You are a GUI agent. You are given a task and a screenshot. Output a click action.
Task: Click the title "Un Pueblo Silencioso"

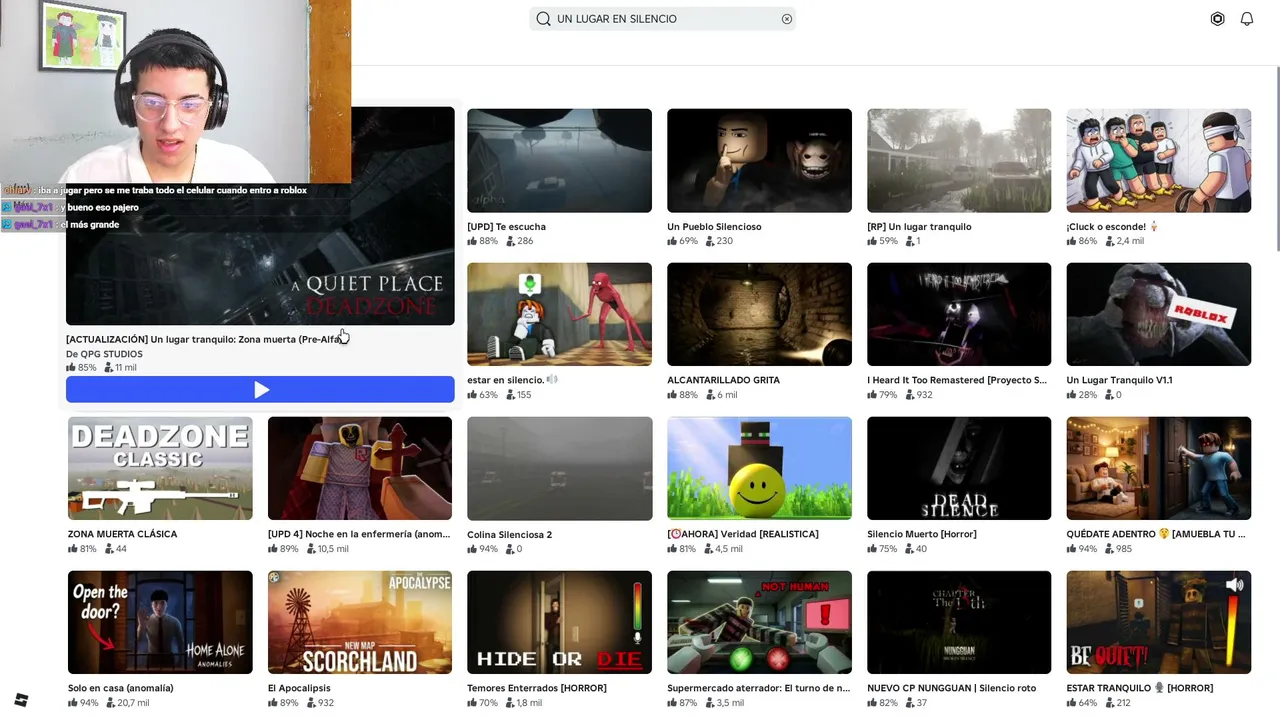pyautogui.click(x=714, y=227)
